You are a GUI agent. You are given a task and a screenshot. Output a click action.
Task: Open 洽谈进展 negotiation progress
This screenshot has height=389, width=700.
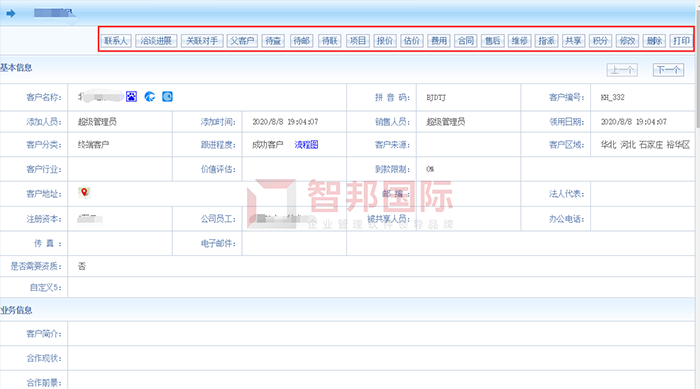coord(156,41)
